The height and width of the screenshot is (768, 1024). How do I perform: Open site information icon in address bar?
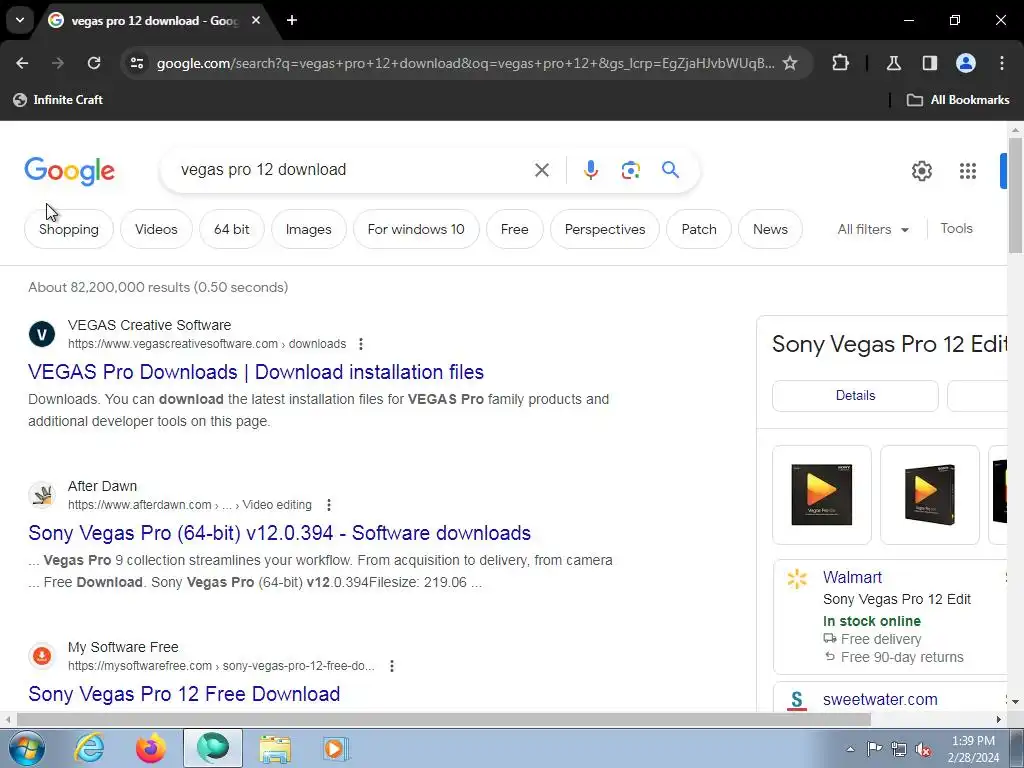137,63
